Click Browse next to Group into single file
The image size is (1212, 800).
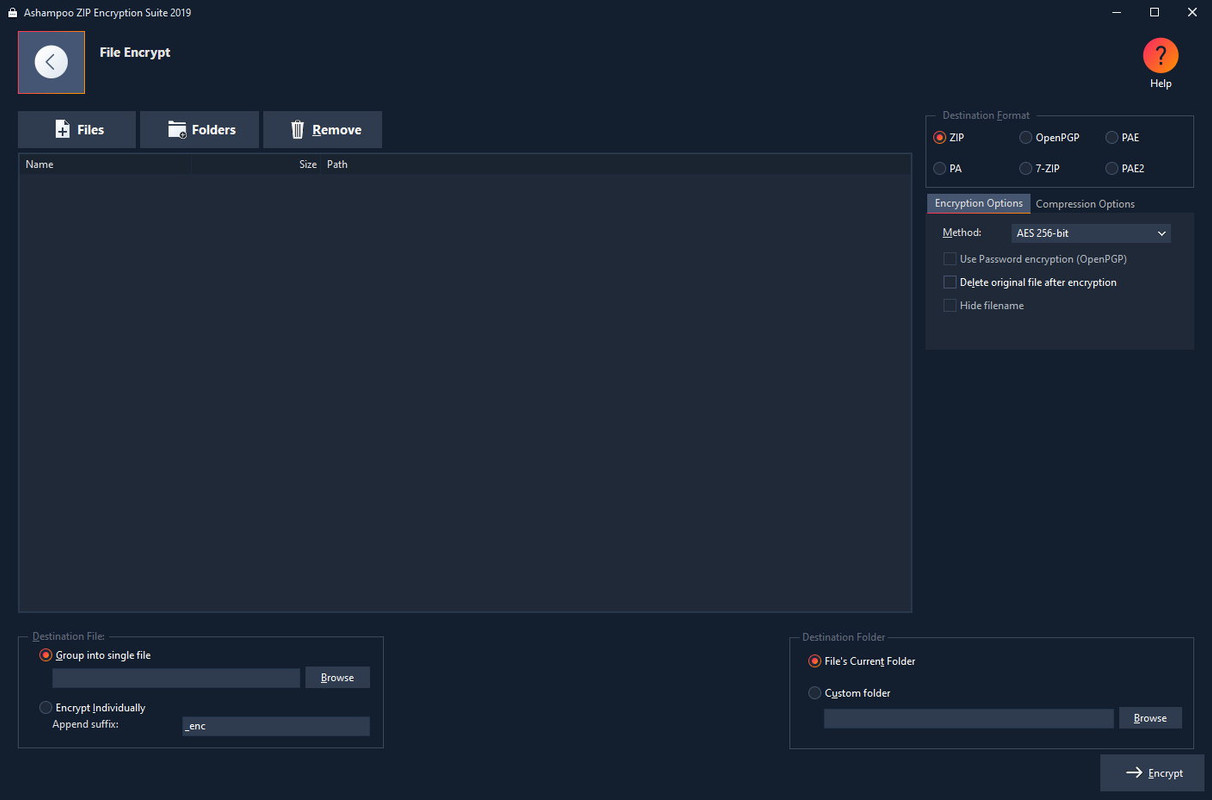pyautogui.click(x=337, y=677)
